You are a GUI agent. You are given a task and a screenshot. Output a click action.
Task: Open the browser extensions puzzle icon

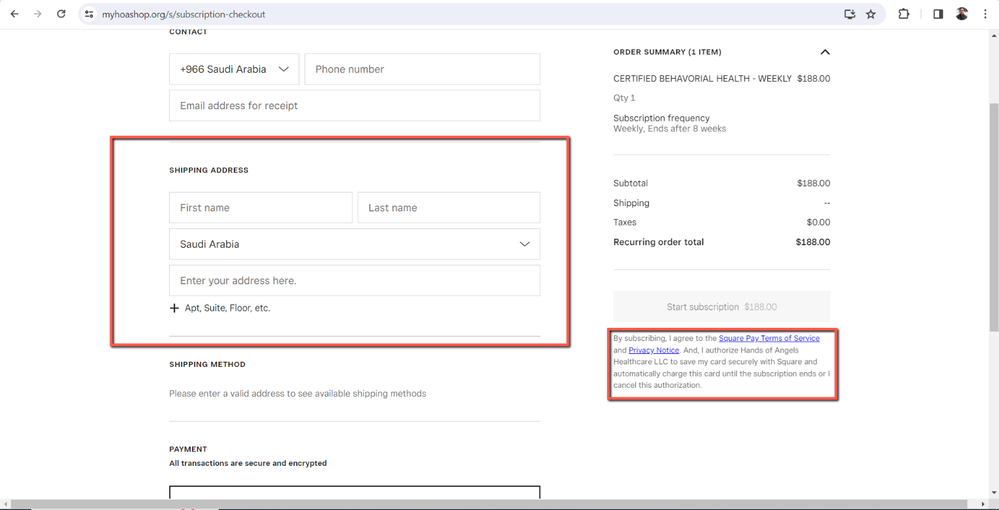[904, 14]
